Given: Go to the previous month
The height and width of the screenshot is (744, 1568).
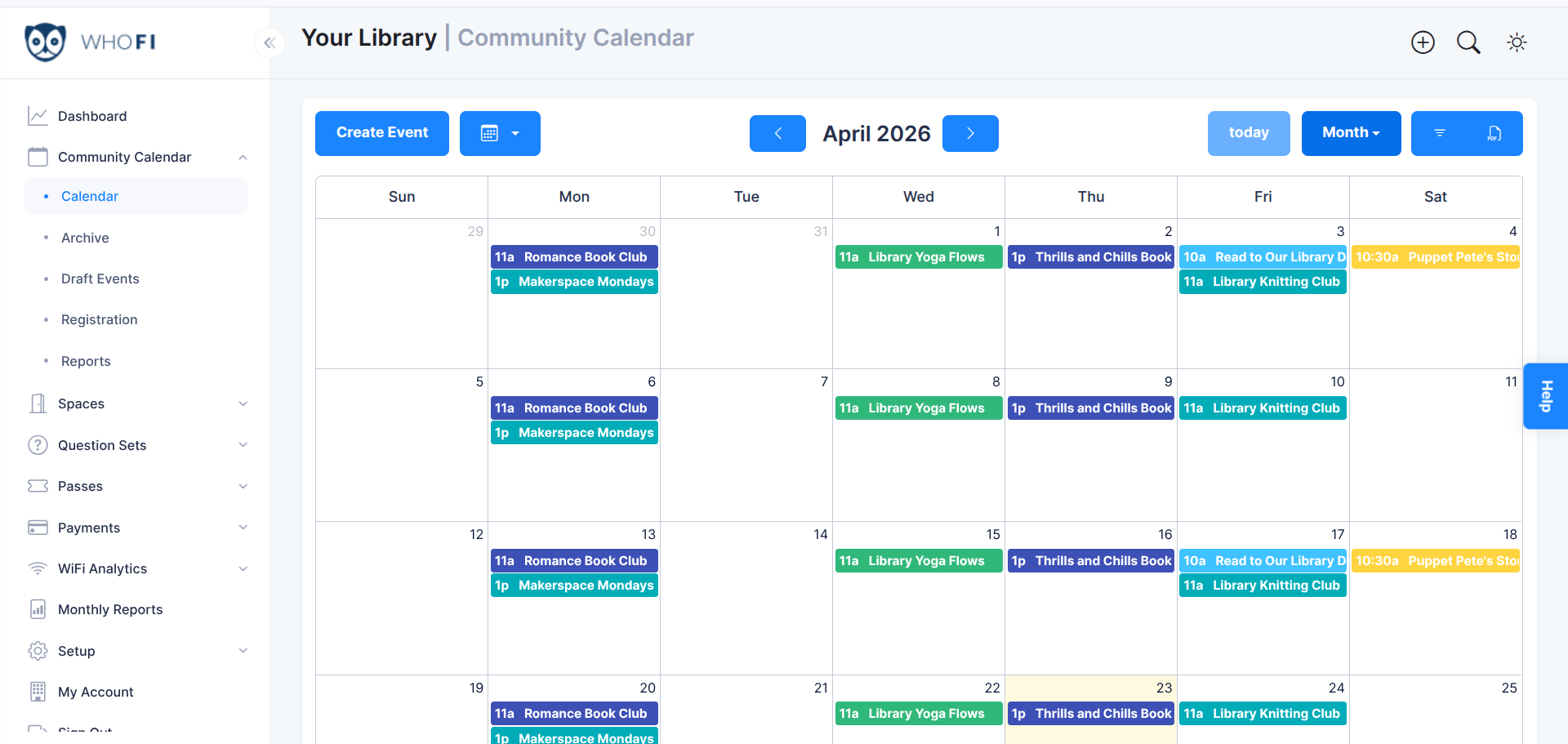Looking at the screenshot, I should (777, 133).
